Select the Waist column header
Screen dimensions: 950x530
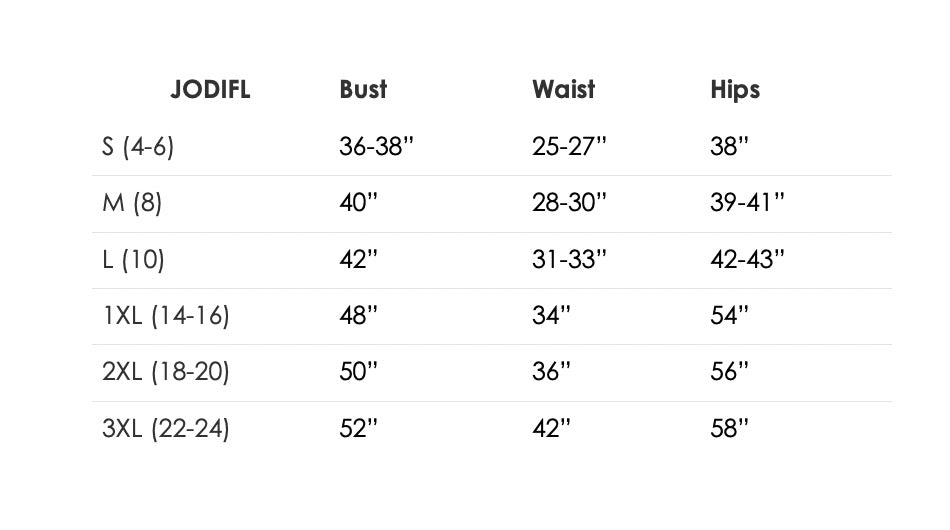(563, 90)
